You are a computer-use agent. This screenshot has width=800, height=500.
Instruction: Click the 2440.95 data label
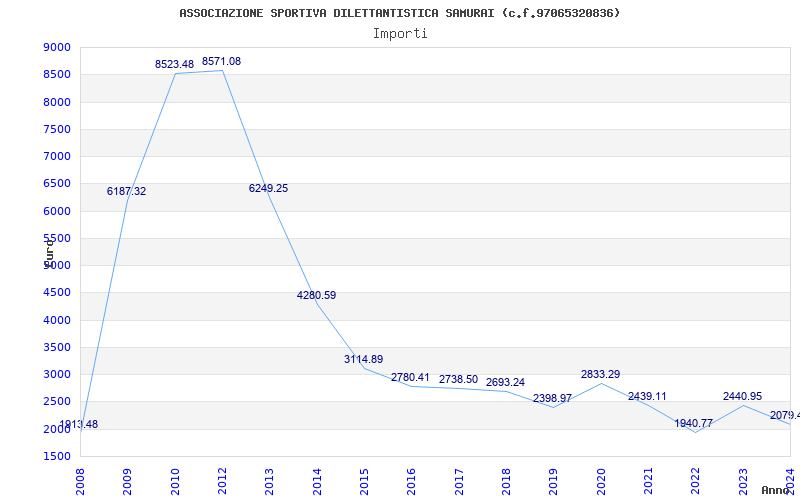point(742,397)
